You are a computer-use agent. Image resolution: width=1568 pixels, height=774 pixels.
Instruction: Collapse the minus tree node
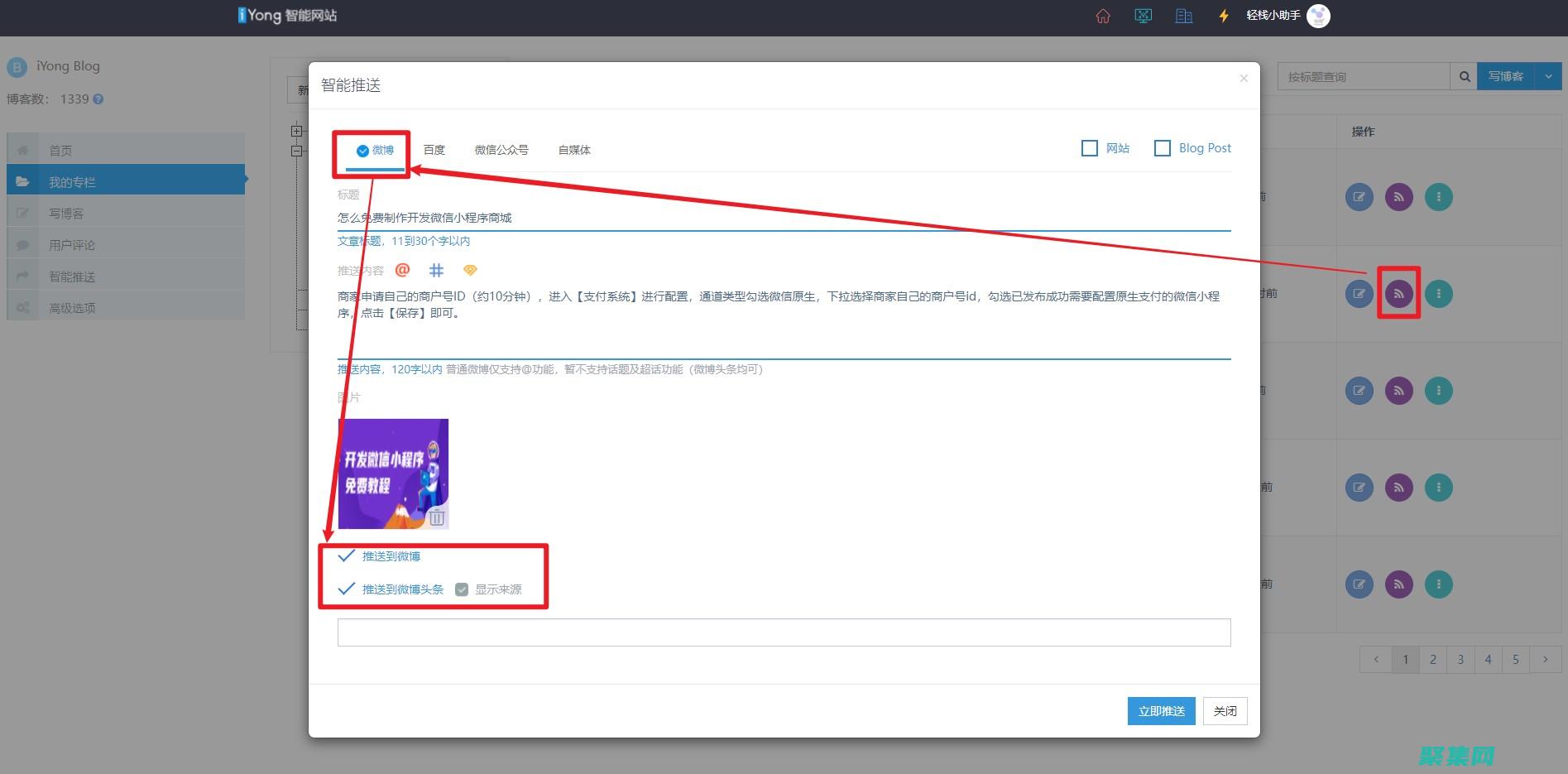tap(296, 151)
